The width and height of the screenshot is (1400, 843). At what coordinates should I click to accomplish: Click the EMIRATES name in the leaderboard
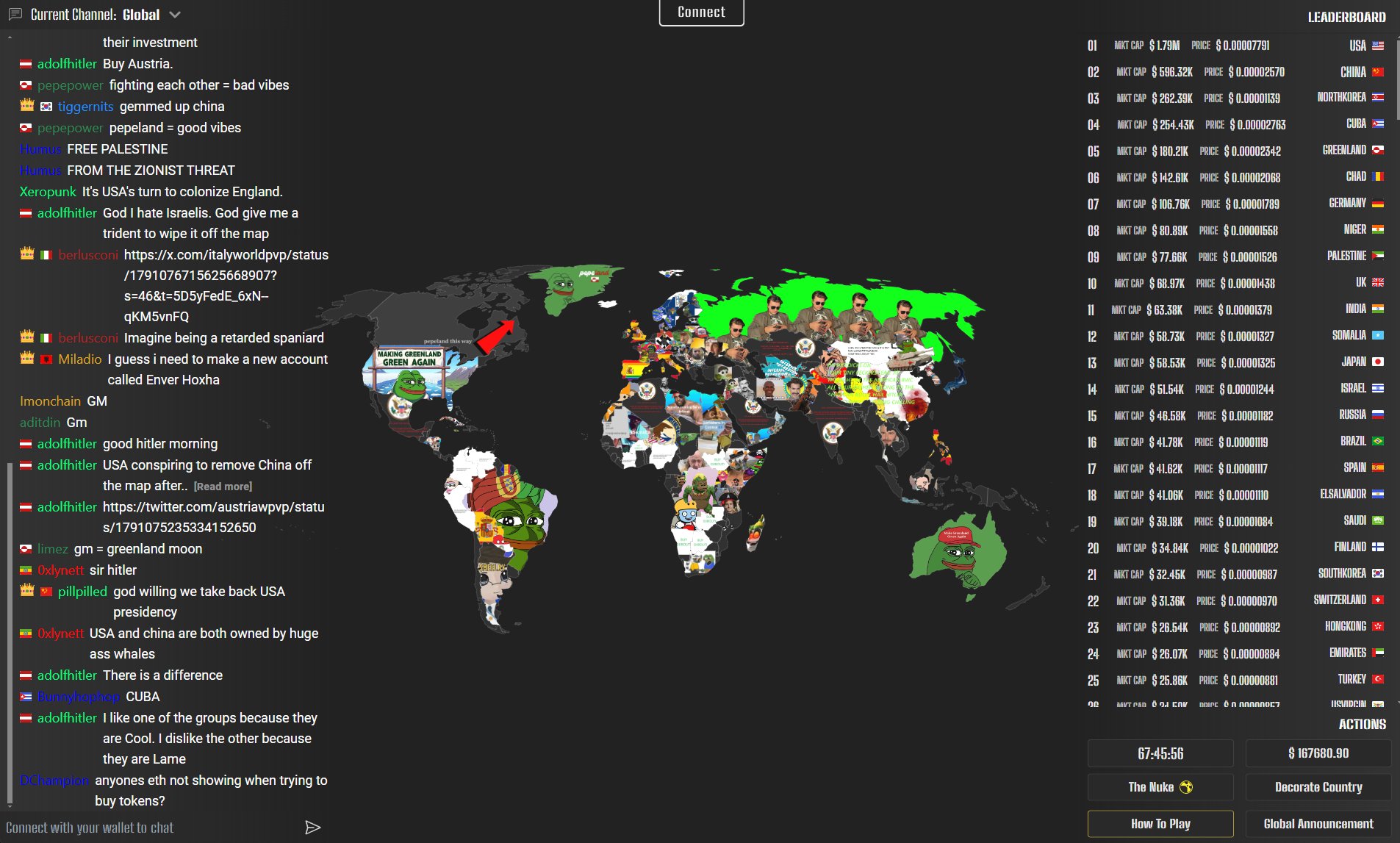click(1348, 653)
